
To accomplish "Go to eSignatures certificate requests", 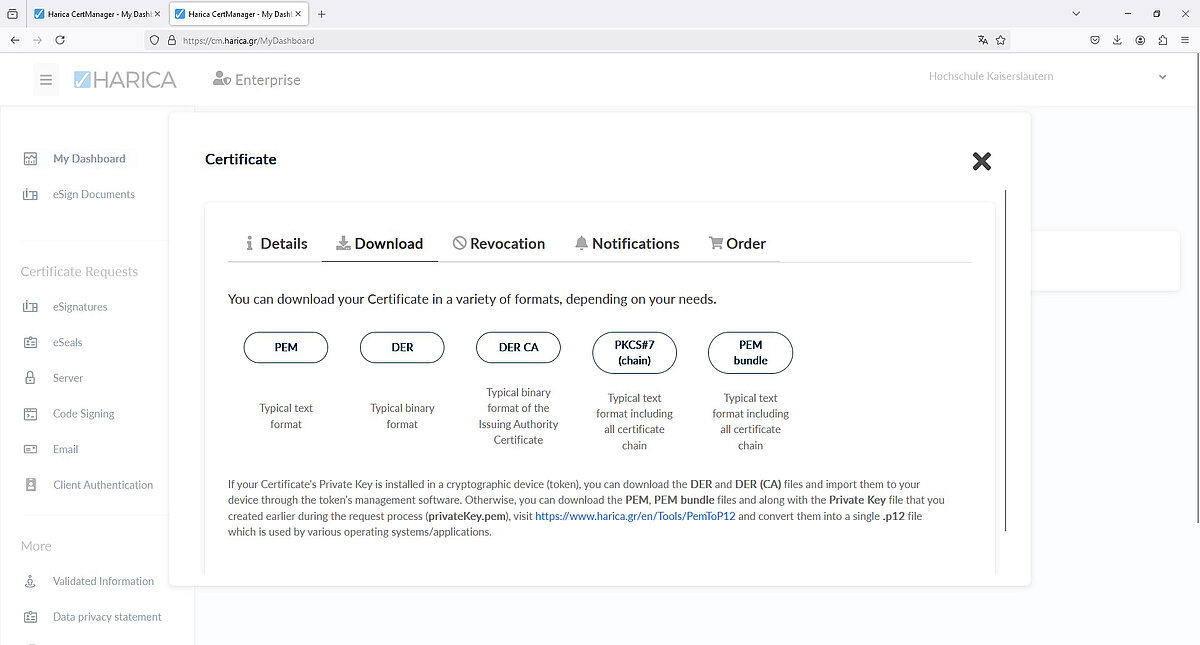I will [x=80, y=307].
